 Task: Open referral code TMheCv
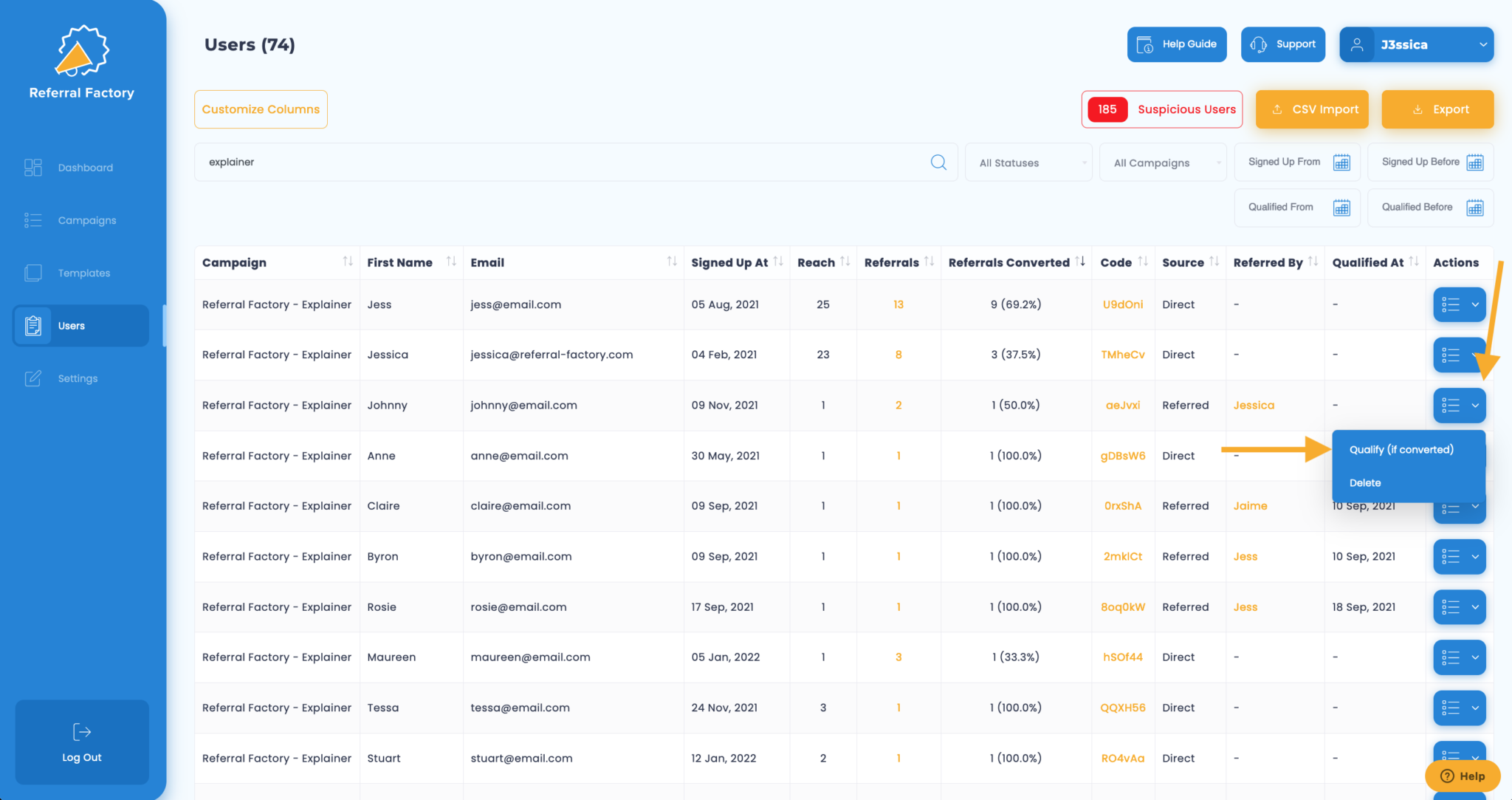[1123, 355]
